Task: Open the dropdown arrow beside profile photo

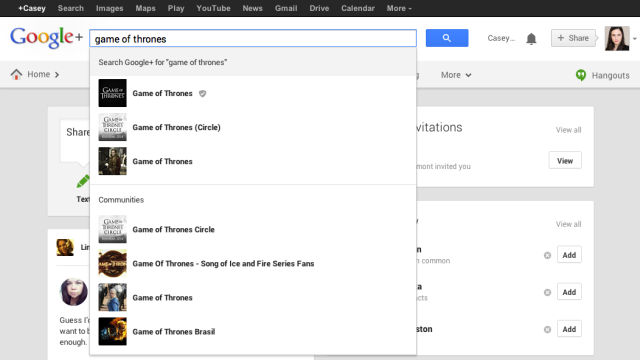Action: 635,39
